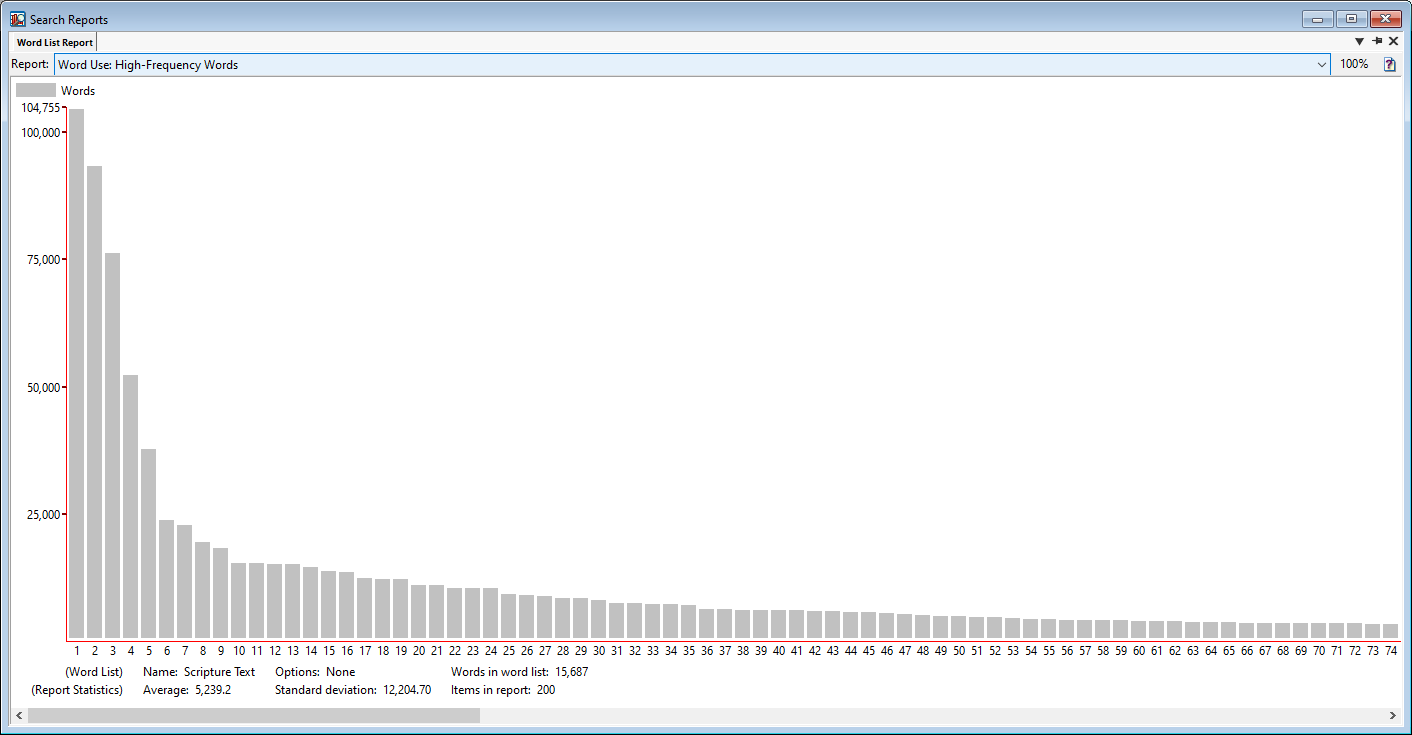The width and height of the screenshot is (1412, 735).
Task: Maximize the Search Reports window
Action: [x=1351, y=19]
